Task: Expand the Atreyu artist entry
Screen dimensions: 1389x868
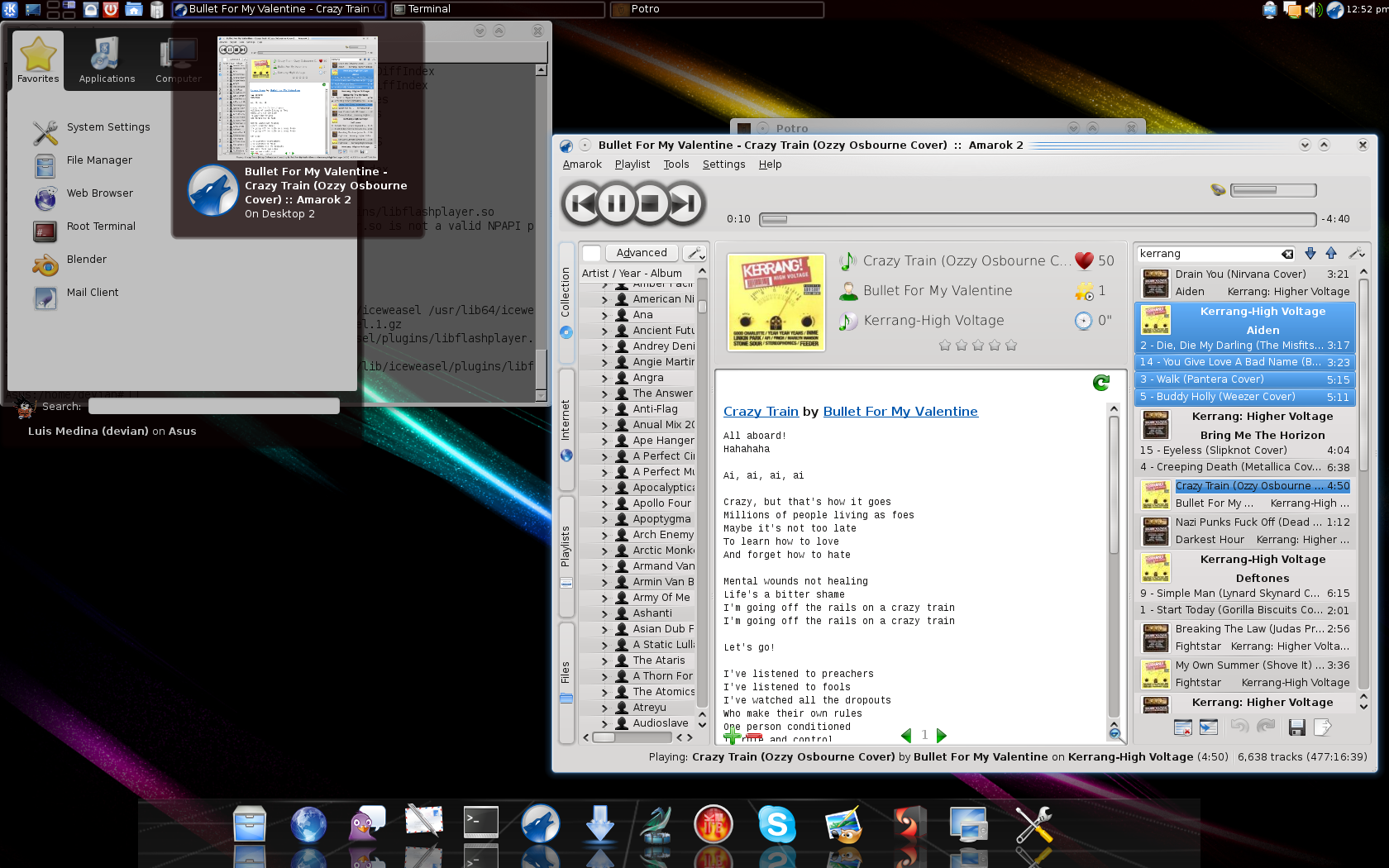Action: 604,708
